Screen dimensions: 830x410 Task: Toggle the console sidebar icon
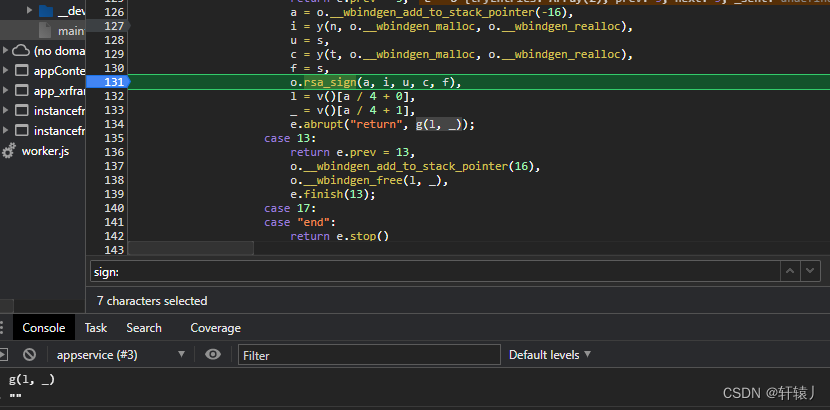click(x=3, y=354)
